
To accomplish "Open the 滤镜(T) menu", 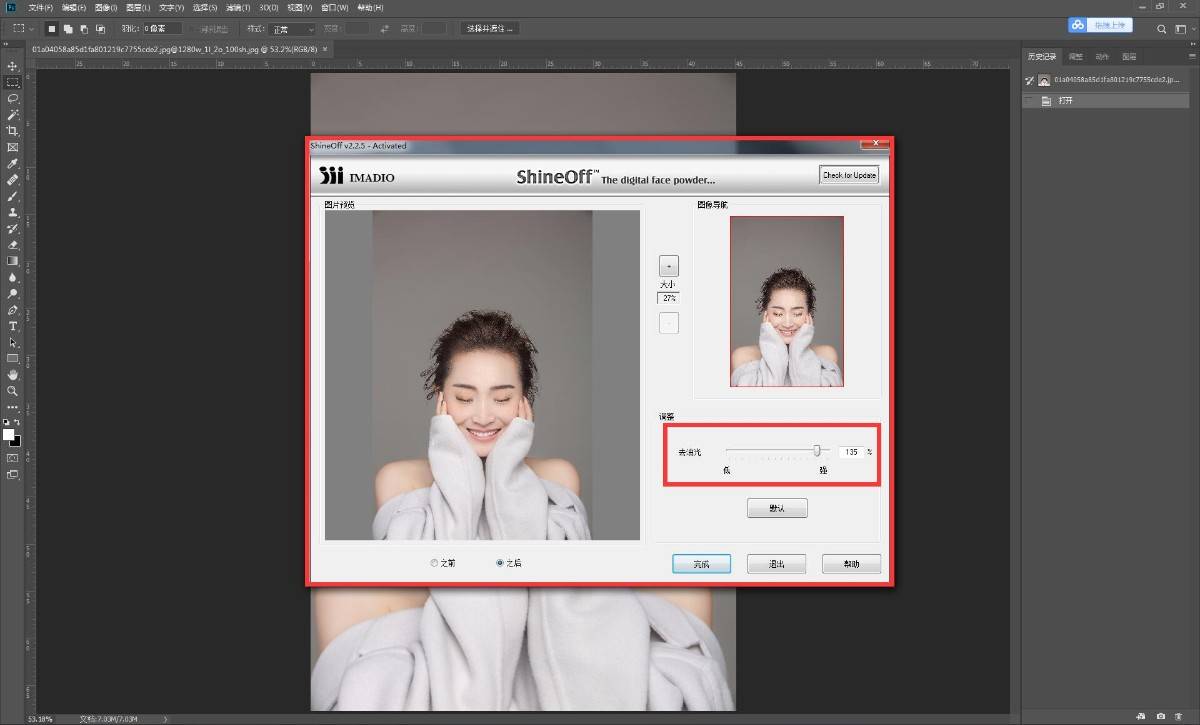I will coord(238,7).
